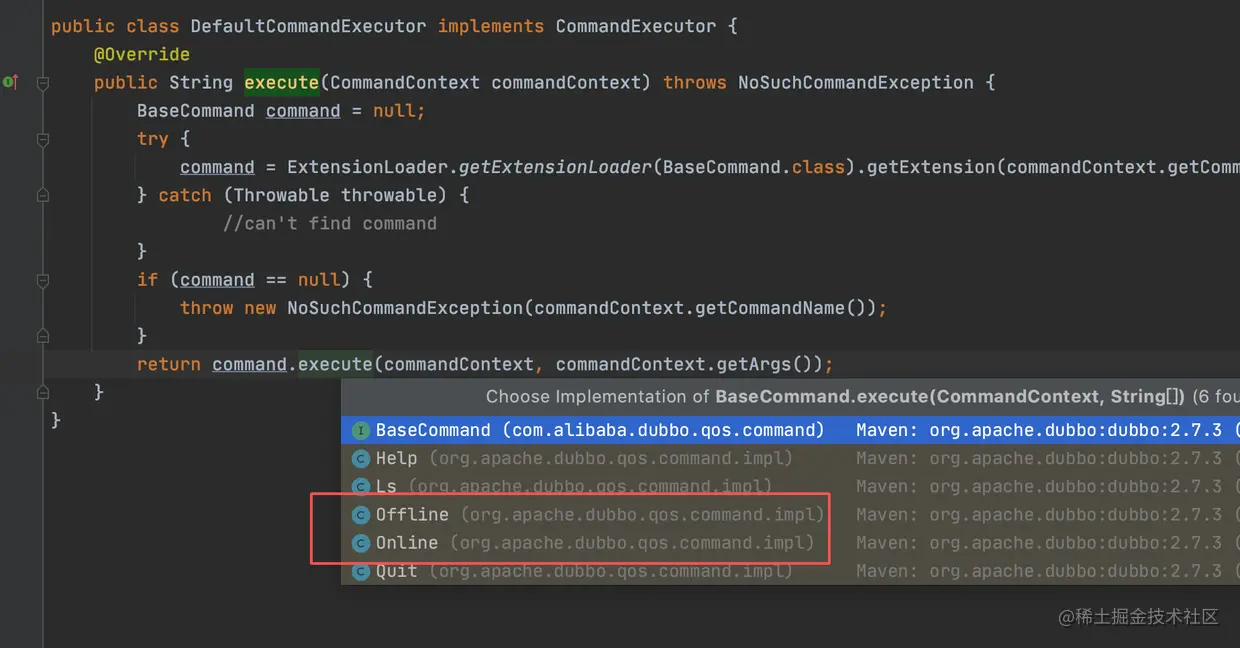
Task: Click the implements-method gutter icon beside execute
Action: click(x=10, y=82)
